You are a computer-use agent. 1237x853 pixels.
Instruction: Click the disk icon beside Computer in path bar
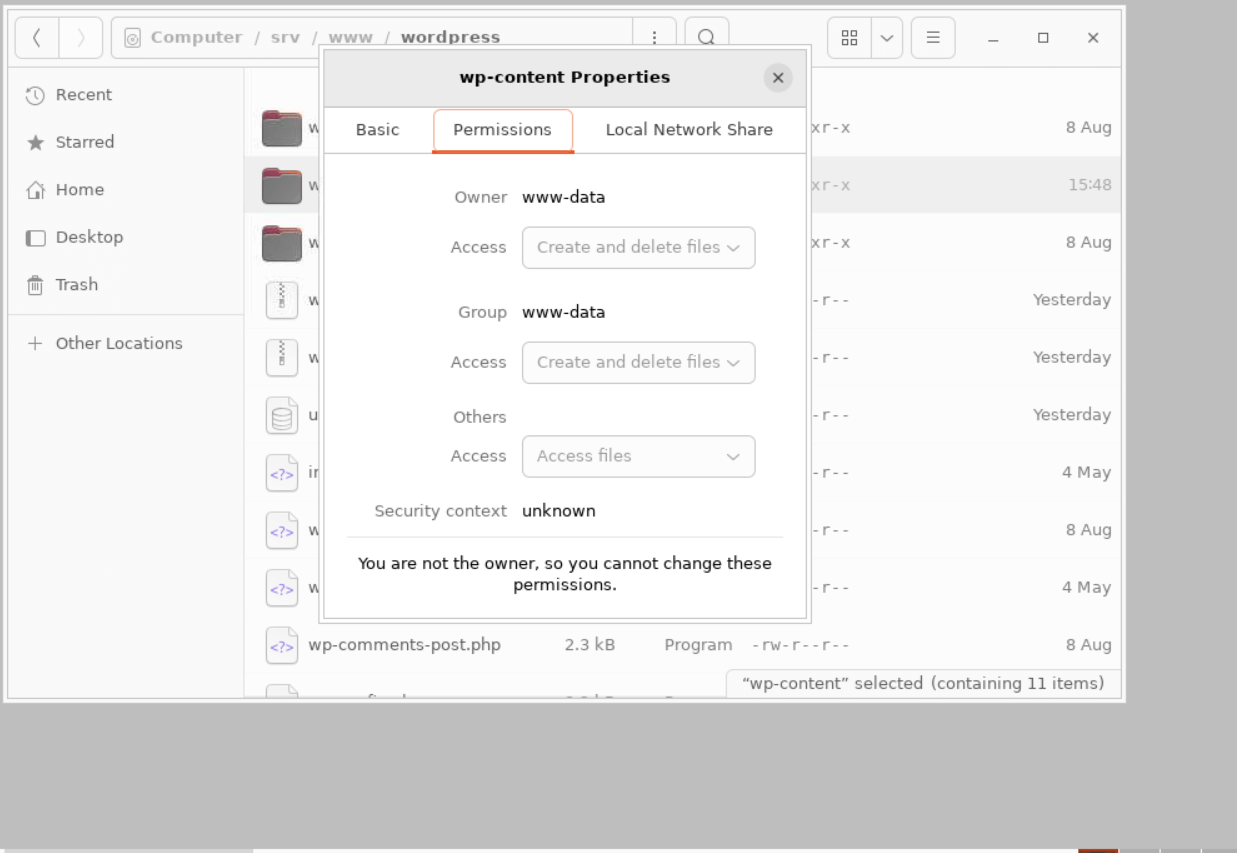click(132, 38)
